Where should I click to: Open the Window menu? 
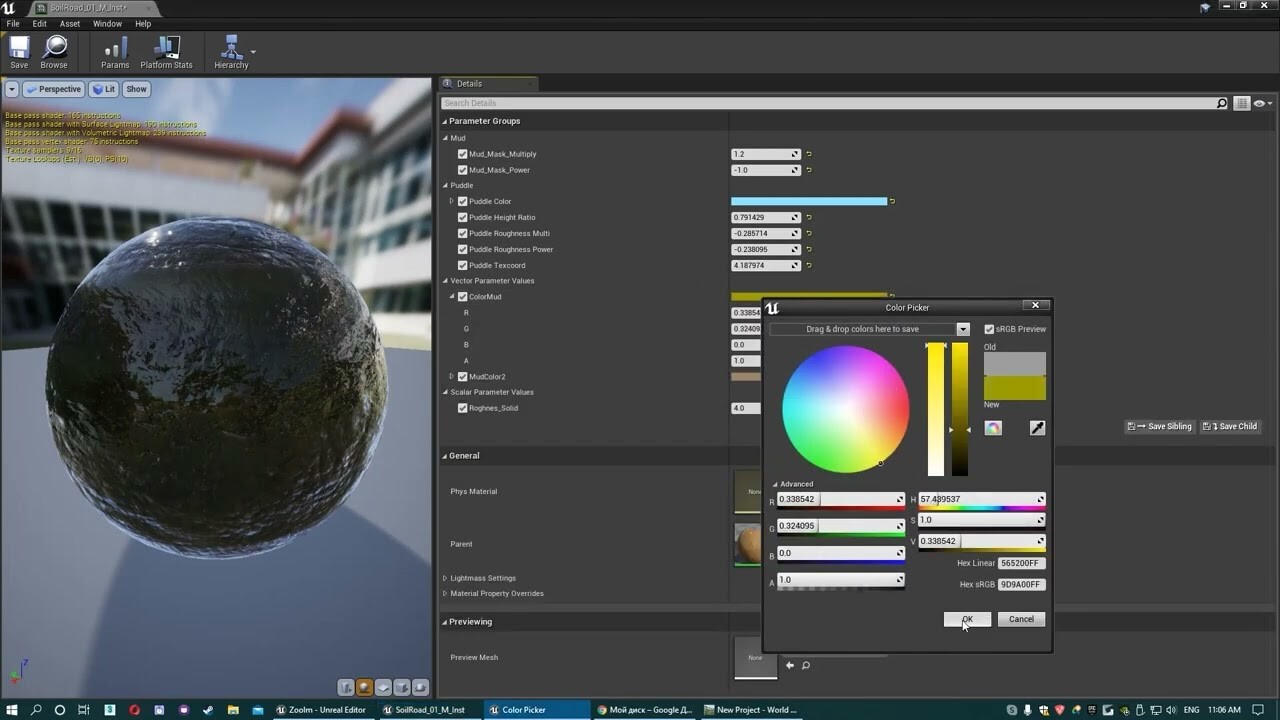tap(107, 24)
